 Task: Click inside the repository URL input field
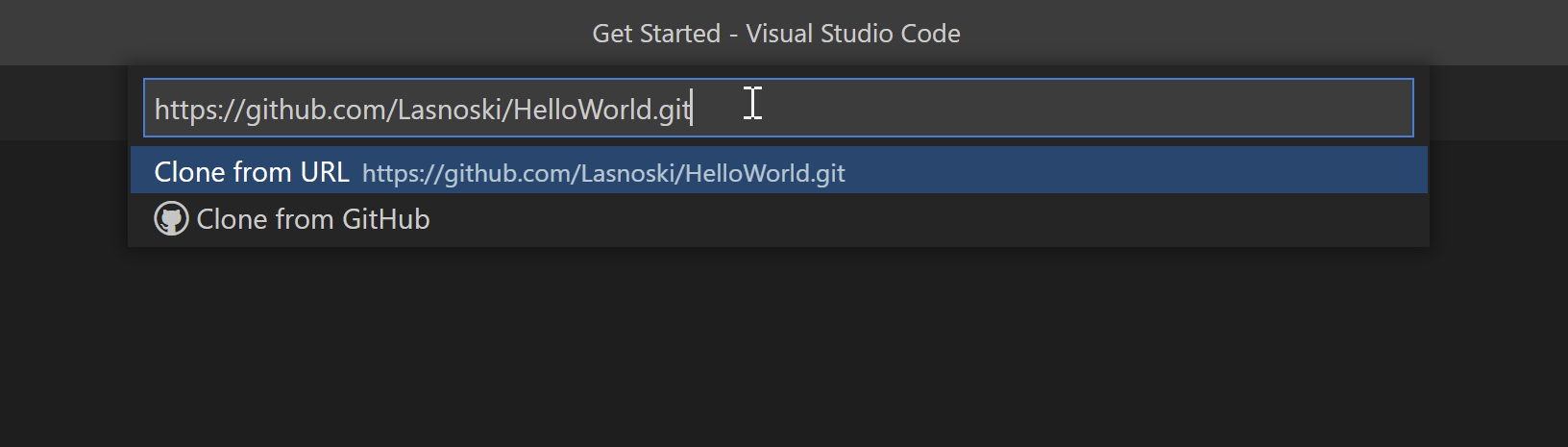(961, 108)
